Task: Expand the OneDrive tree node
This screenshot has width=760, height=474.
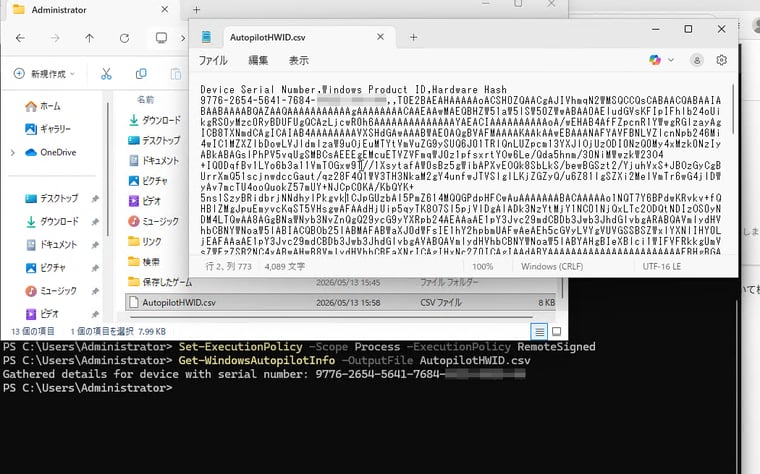Action: tap(13, 153)
